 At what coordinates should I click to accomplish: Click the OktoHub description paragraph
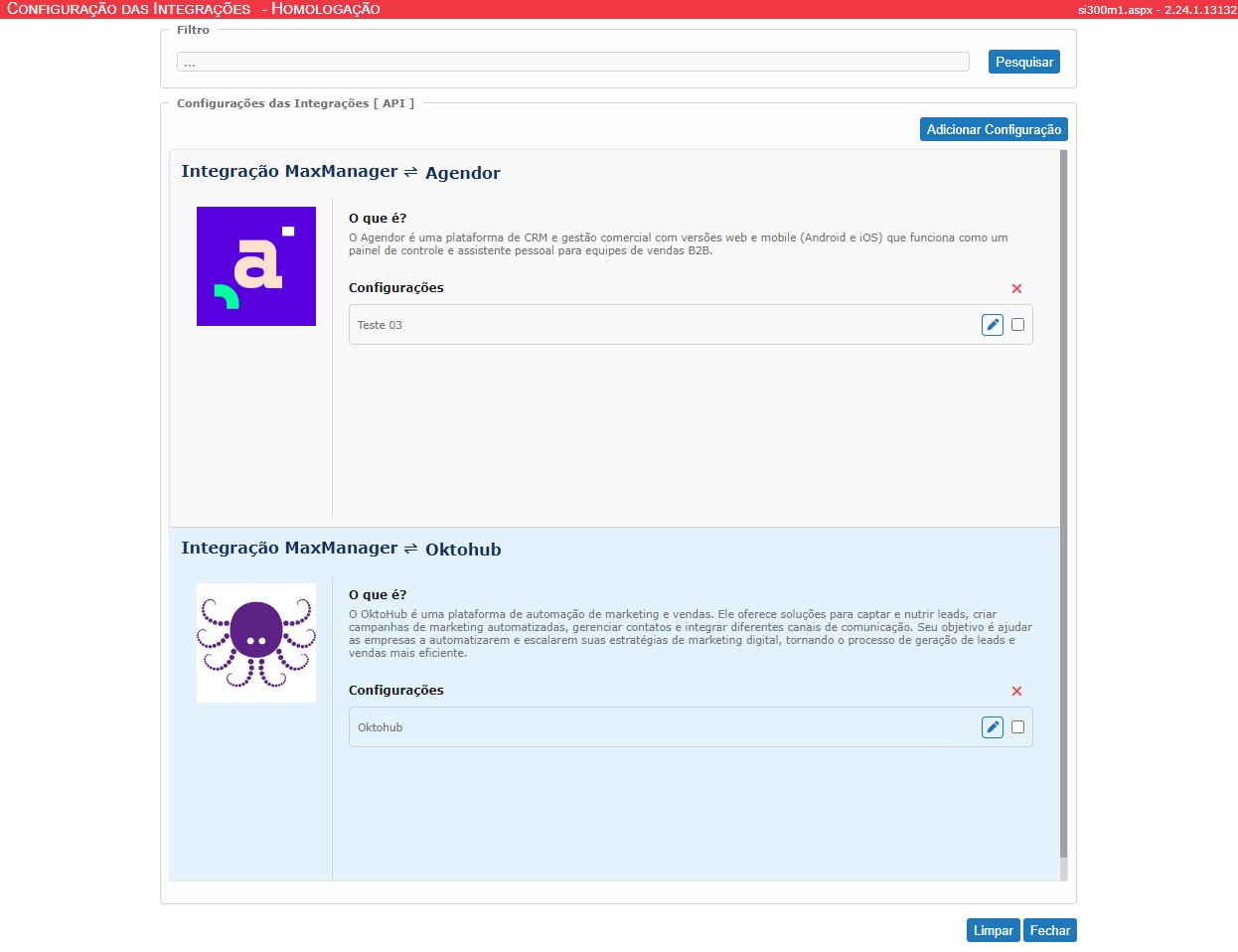click(x=691, y=634)
